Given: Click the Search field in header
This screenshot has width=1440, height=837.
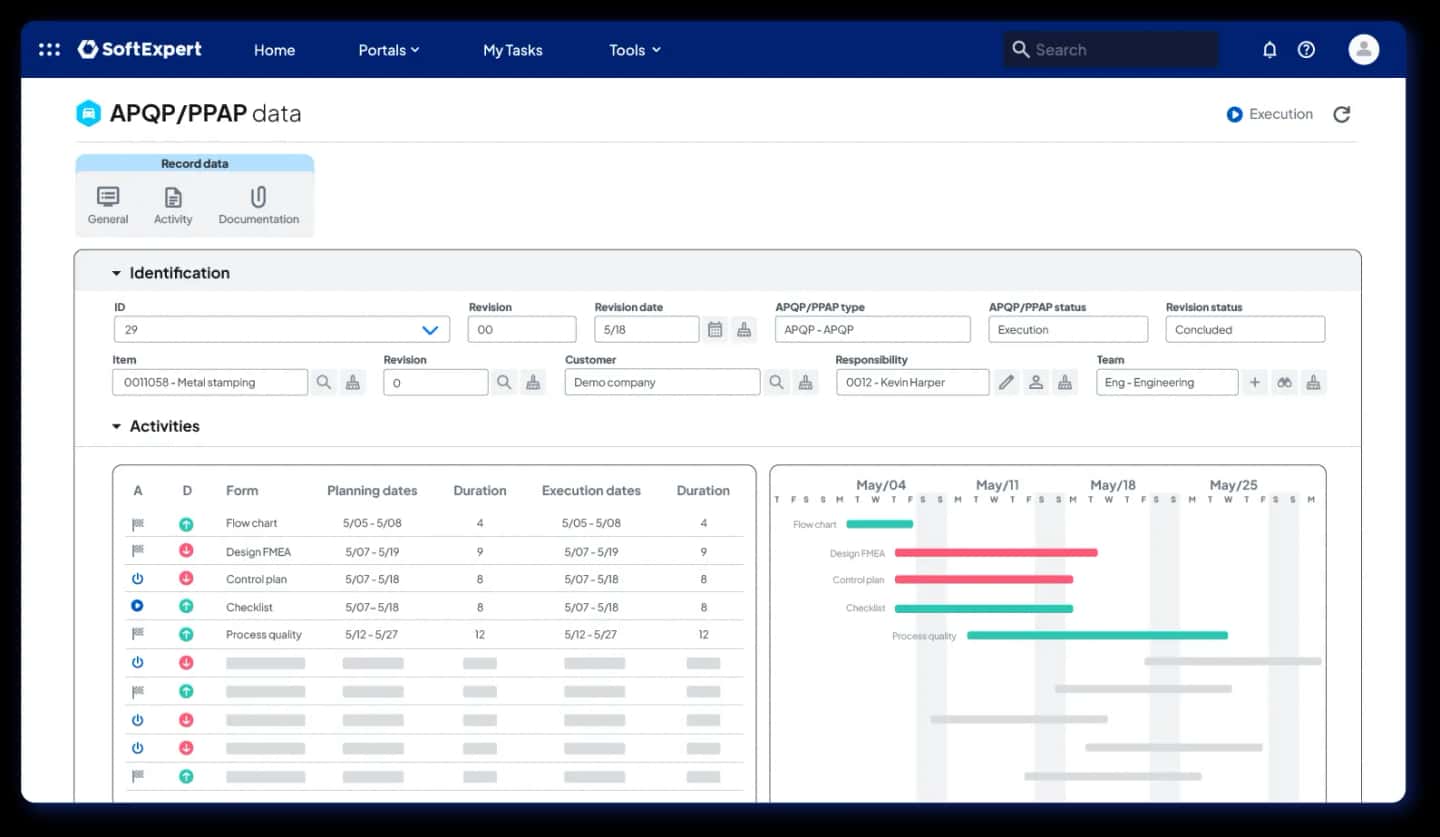Looking at the screenshot, I should pyautogui.click(x=1111, y=49).
